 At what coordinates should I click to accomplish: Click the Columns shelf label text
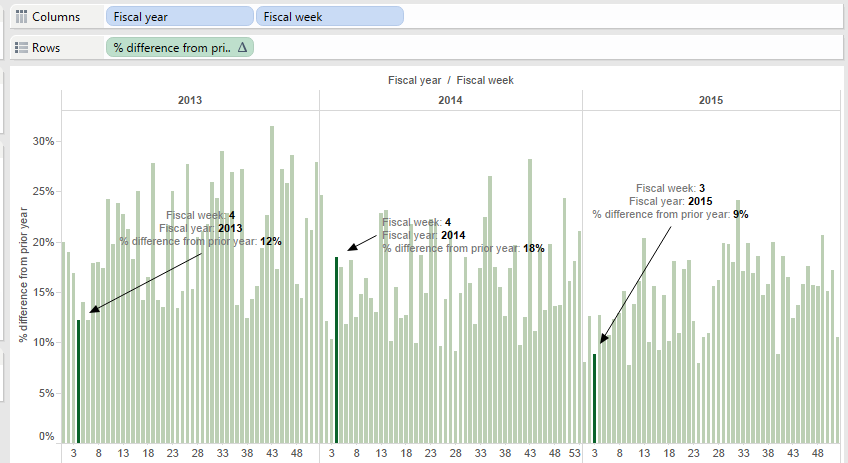tap(56, 17)
